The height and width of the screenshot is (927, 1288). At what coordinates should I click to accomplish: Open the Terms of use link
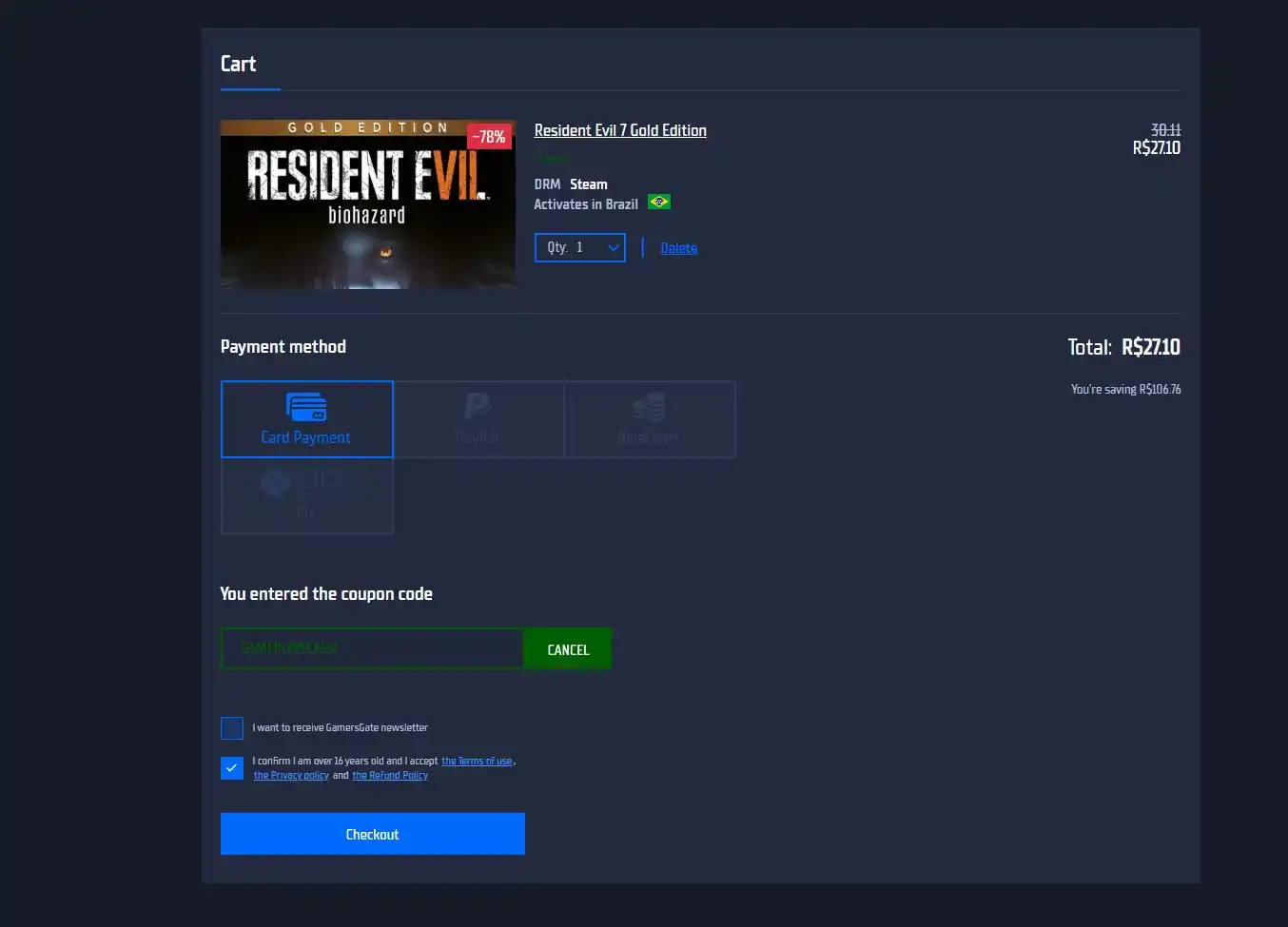(x=477, y=762)
